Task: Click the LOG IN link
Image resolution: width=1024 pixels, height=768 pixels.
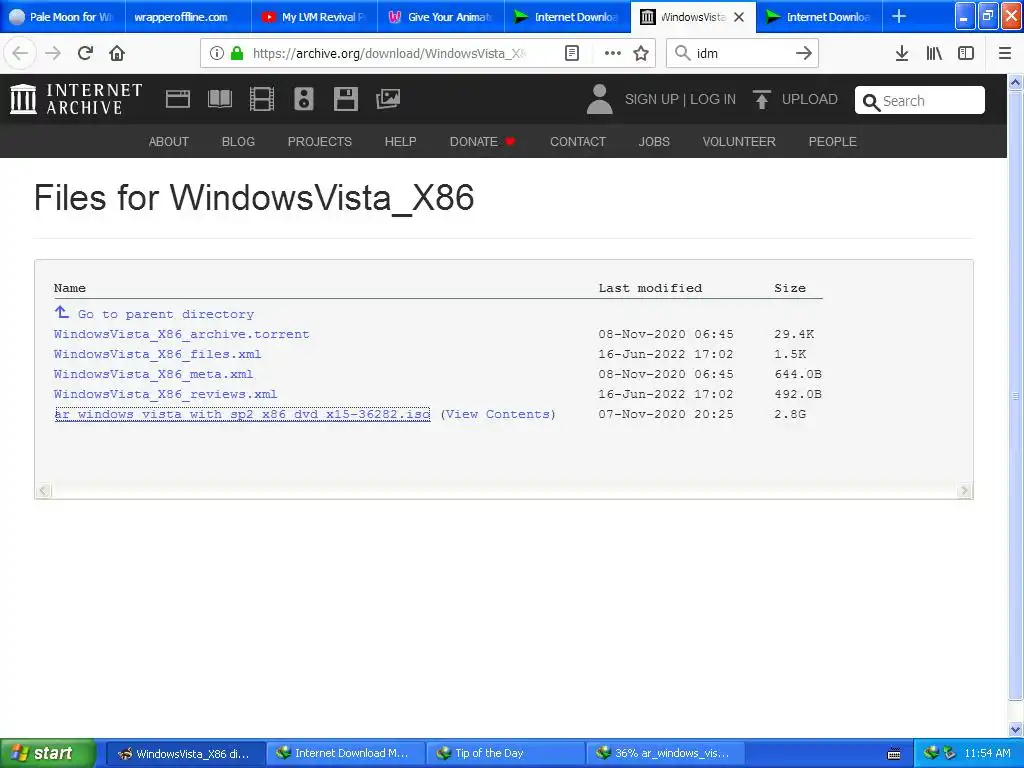Action: [x=713, y=99]
